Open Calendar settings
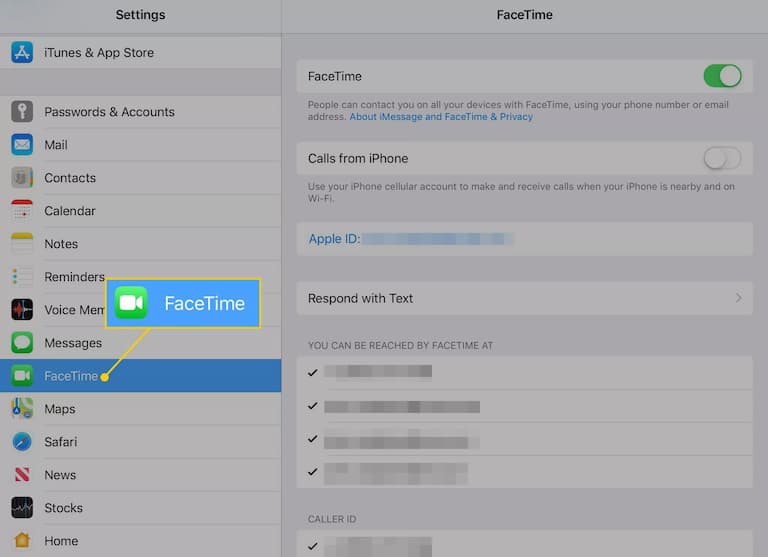This screenshot has height=557, width=768. click(x=141, y=211)
